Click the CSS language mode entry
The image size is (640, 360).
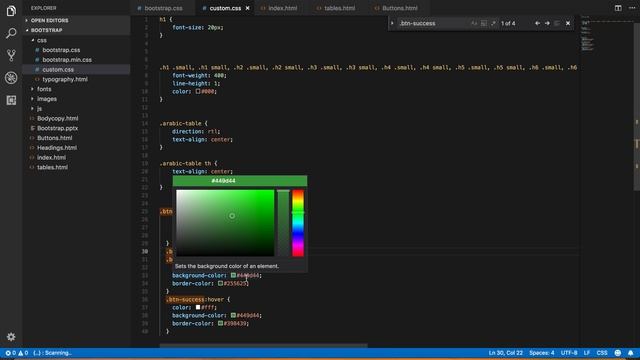pyautogui.click(x=602, y=353)
